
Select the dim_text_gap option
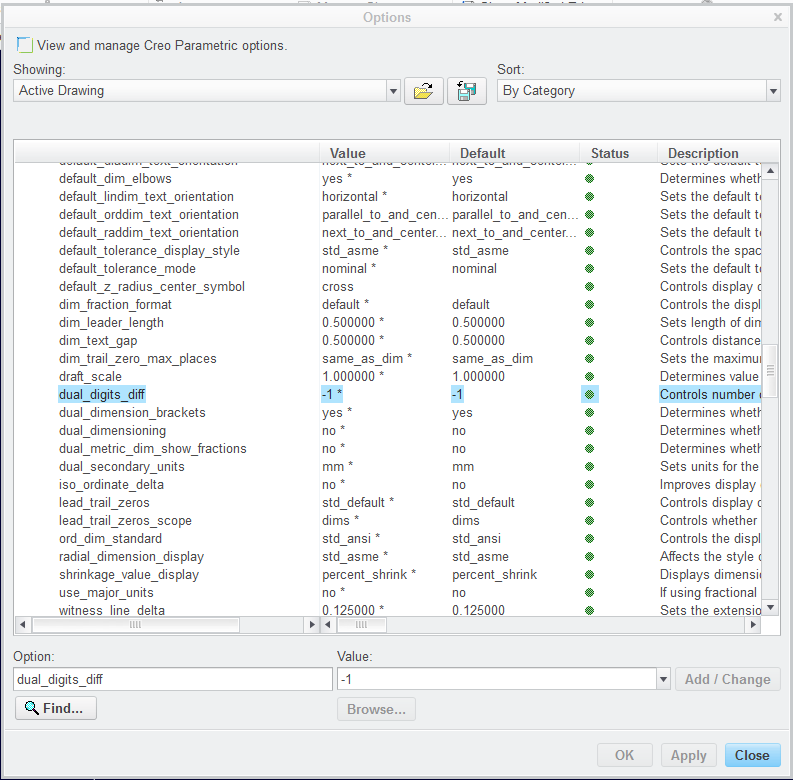click(x=98, y=340)
